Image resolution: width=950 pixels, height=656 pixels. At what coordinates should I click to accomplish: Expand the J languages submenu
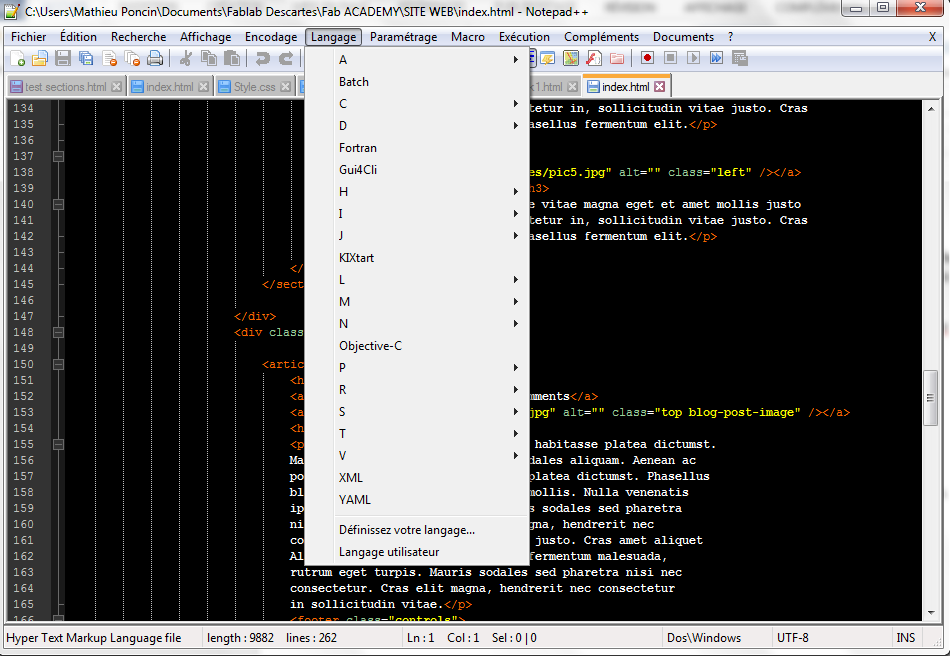tap(417, 236)
